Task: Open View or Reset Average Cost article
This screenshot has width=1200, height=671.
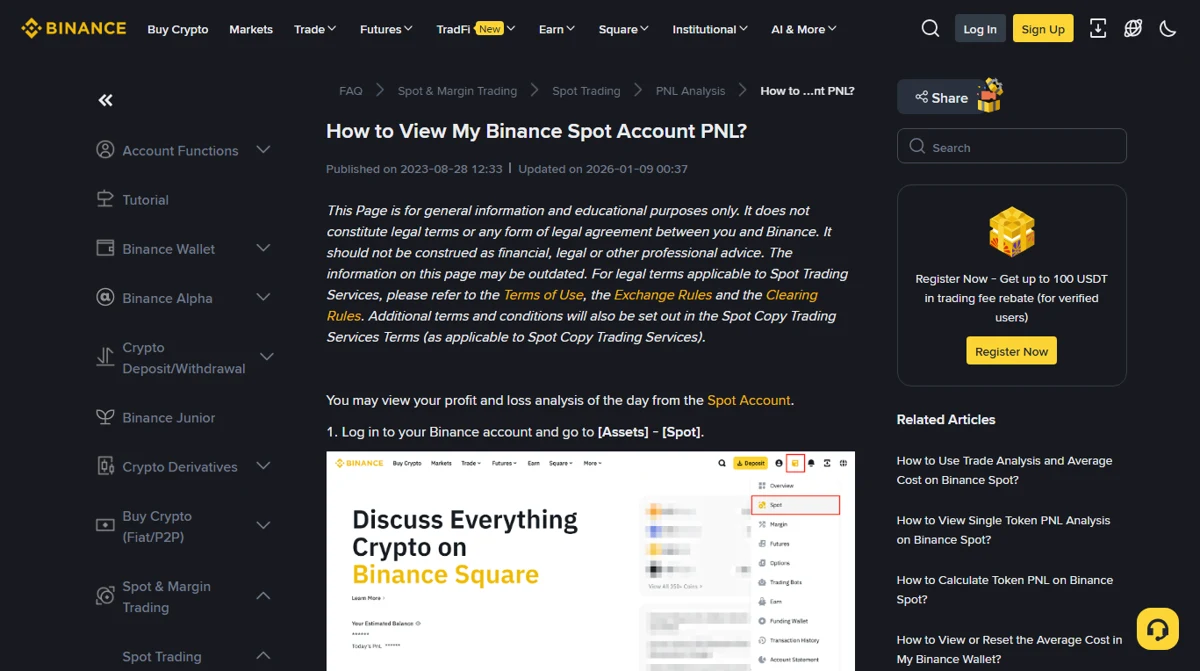Action: pyautogui.click(x=1009, y=649)
